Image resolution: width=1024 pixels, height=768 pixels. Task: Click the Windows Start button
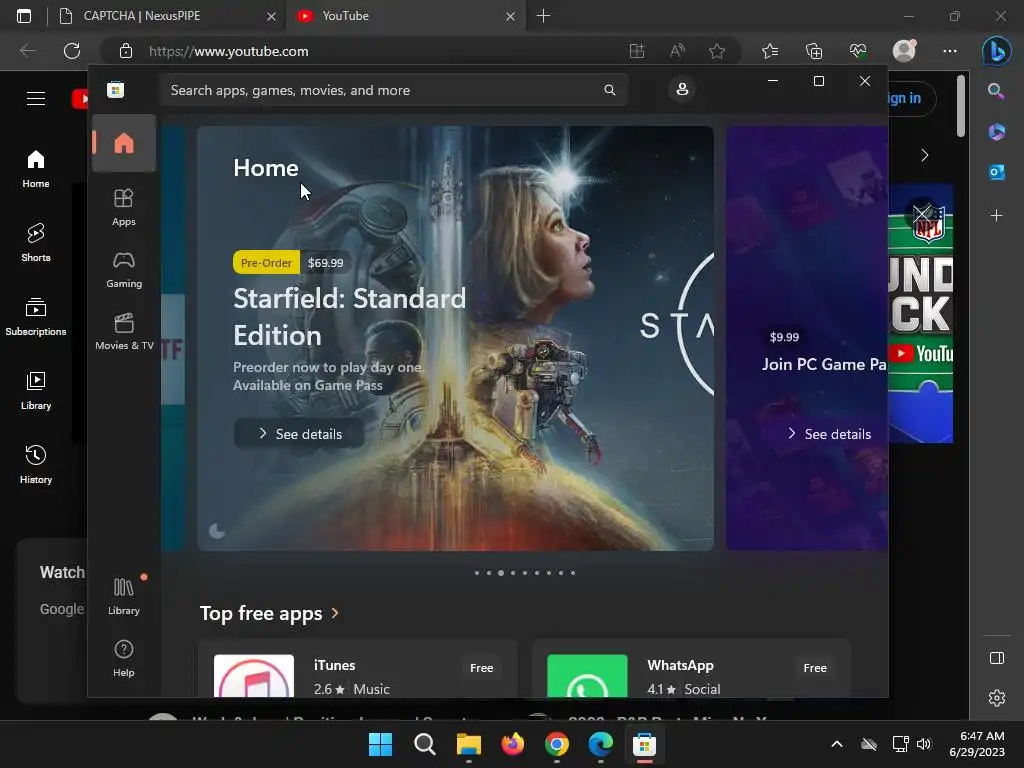pos(380,744)
